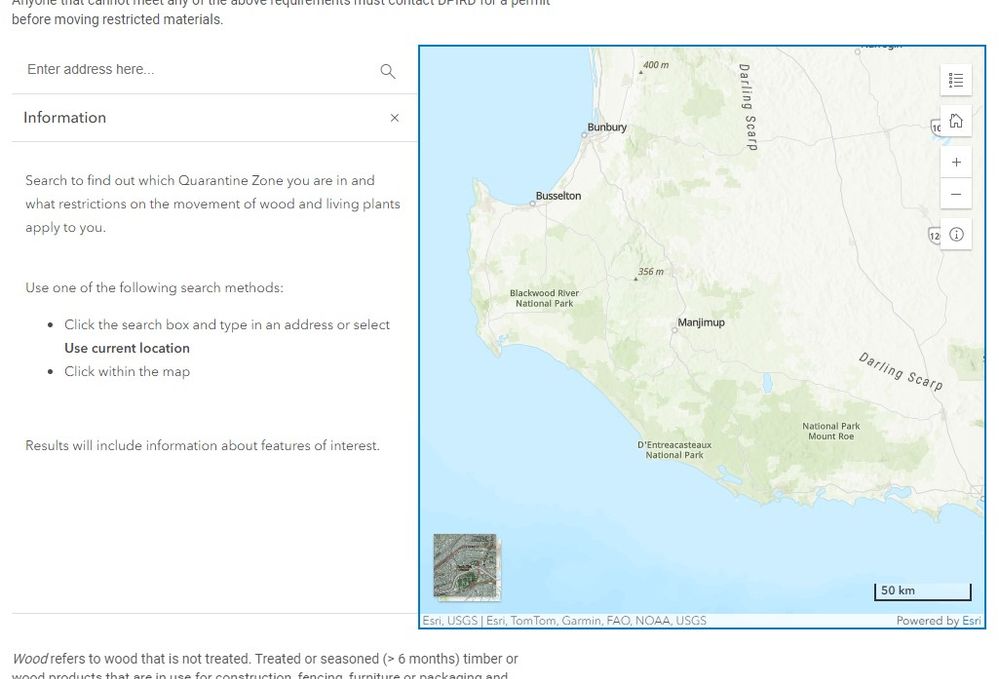Image resolution: width=999 pixels, height=679 pixels.
Task: Open the map info button
Action: 956,234
